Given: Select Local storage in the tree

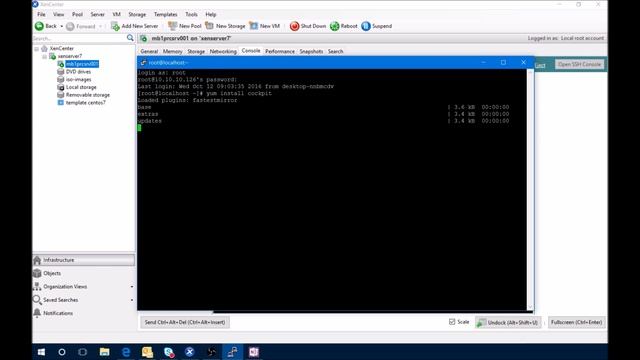Looking at the screenshot, I should coord(81,87).
